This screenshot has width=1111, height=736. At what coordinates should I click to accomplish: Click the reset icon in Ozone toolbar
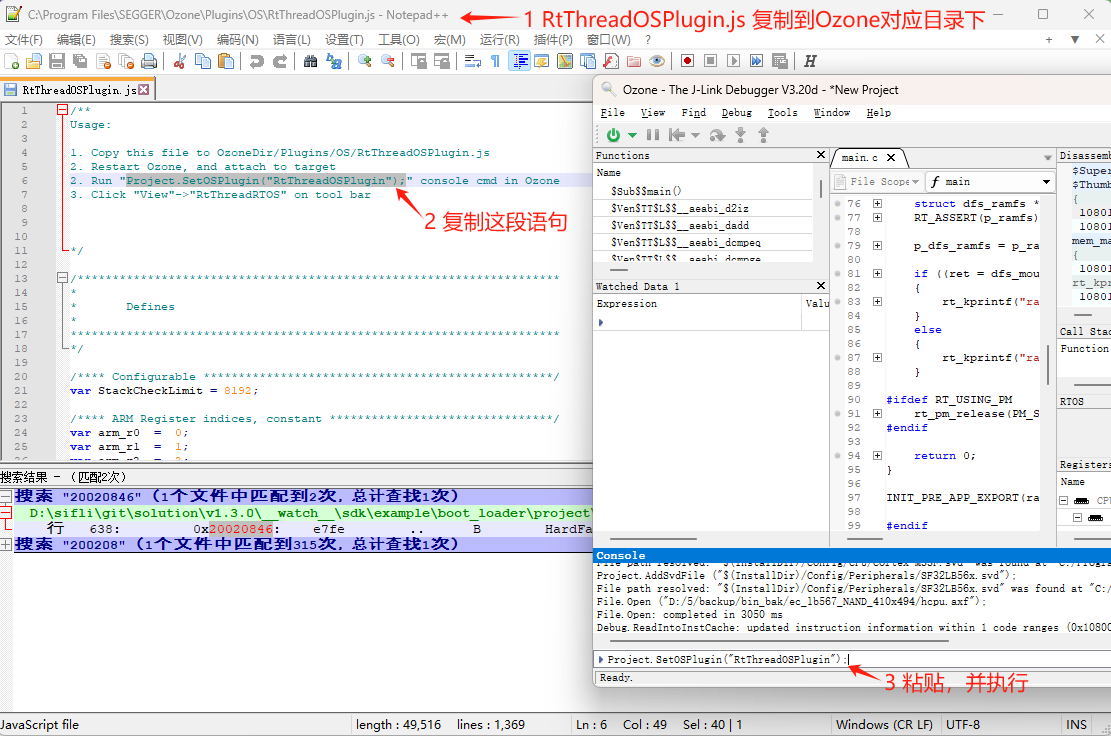point(677,135)
